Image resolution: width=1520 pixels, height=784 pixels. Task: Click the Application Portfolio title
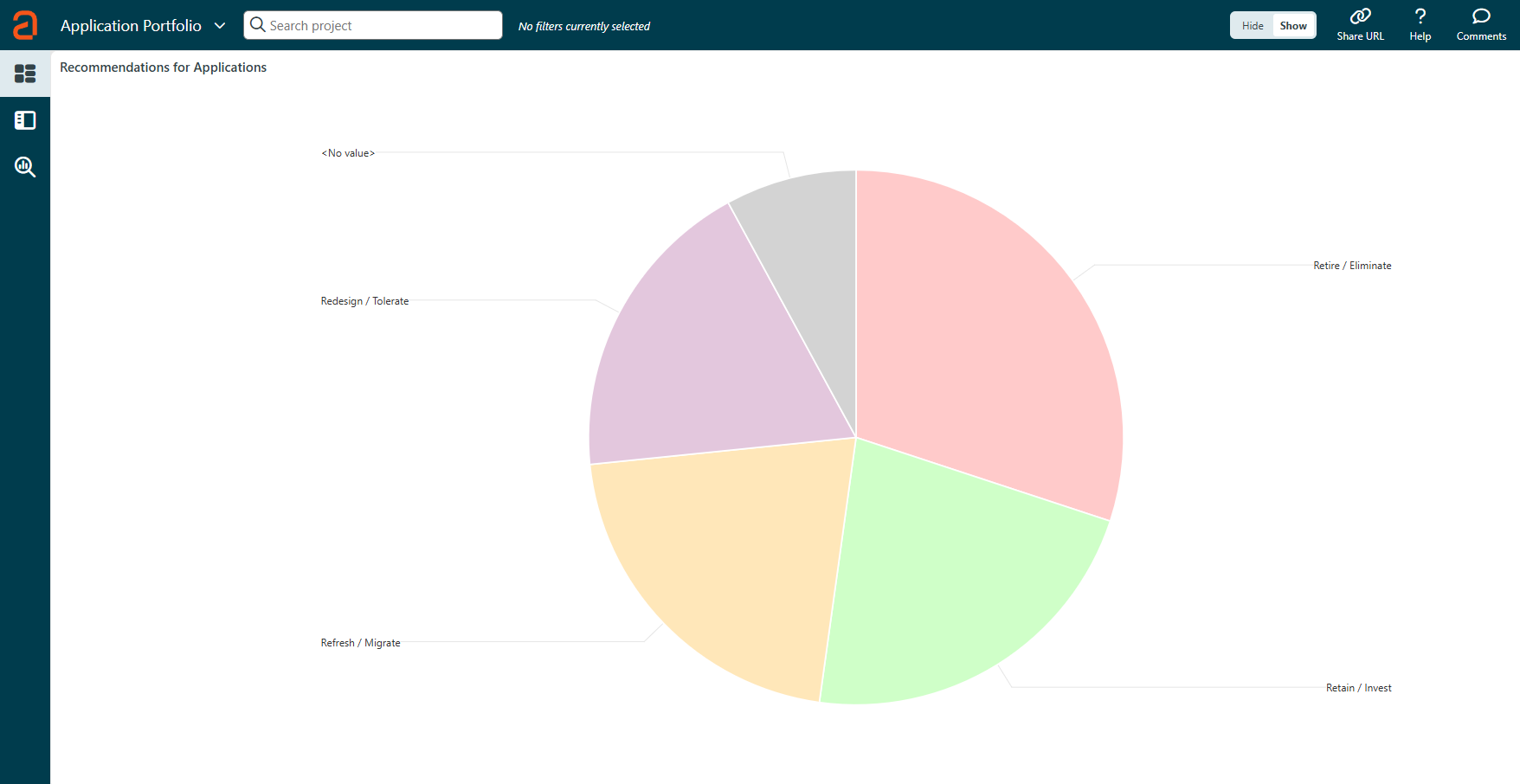pos(131,26)
